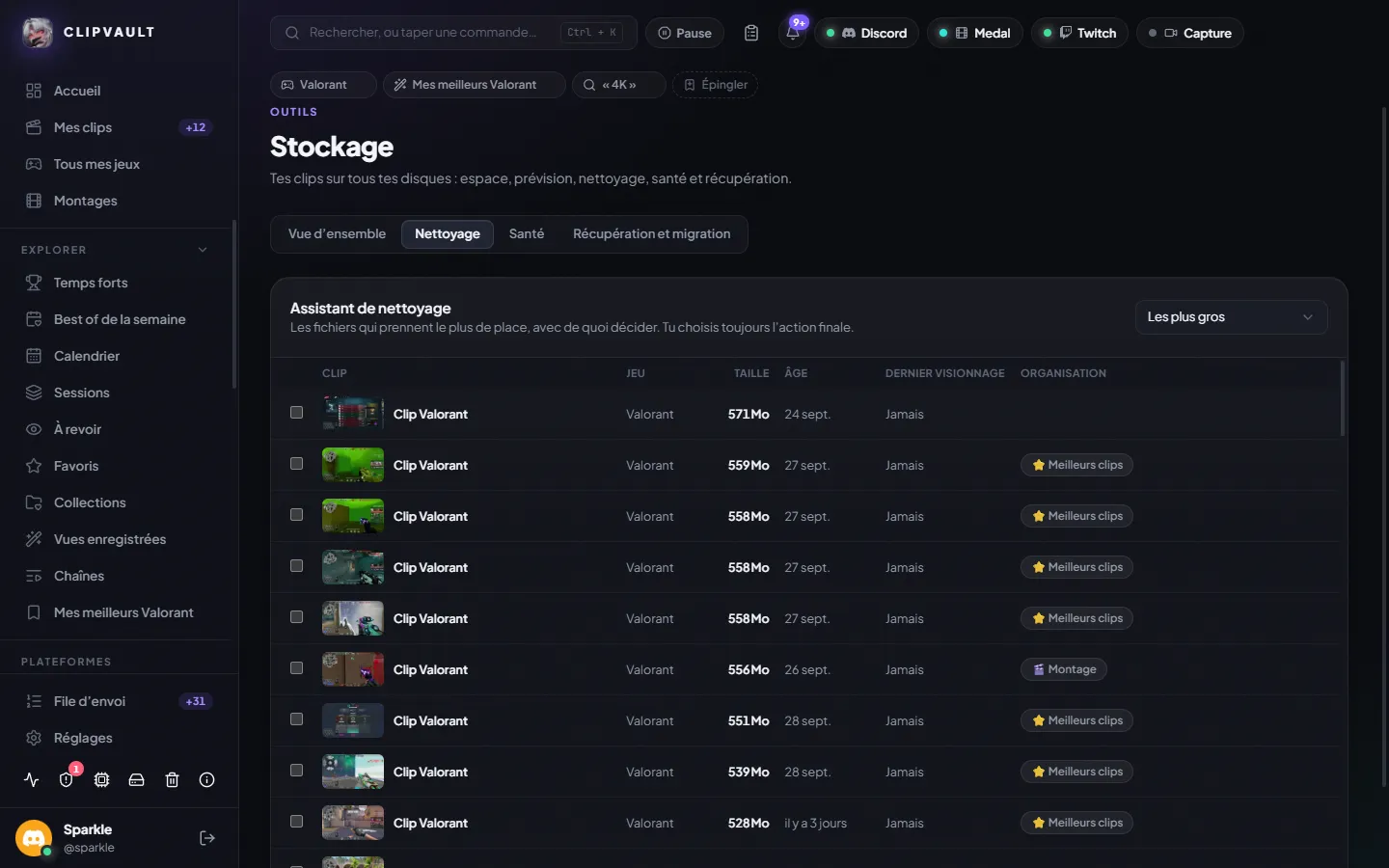Click the Sparkle Discord avatar
This screenshot has width=1389, height=868.
point(34,838)
